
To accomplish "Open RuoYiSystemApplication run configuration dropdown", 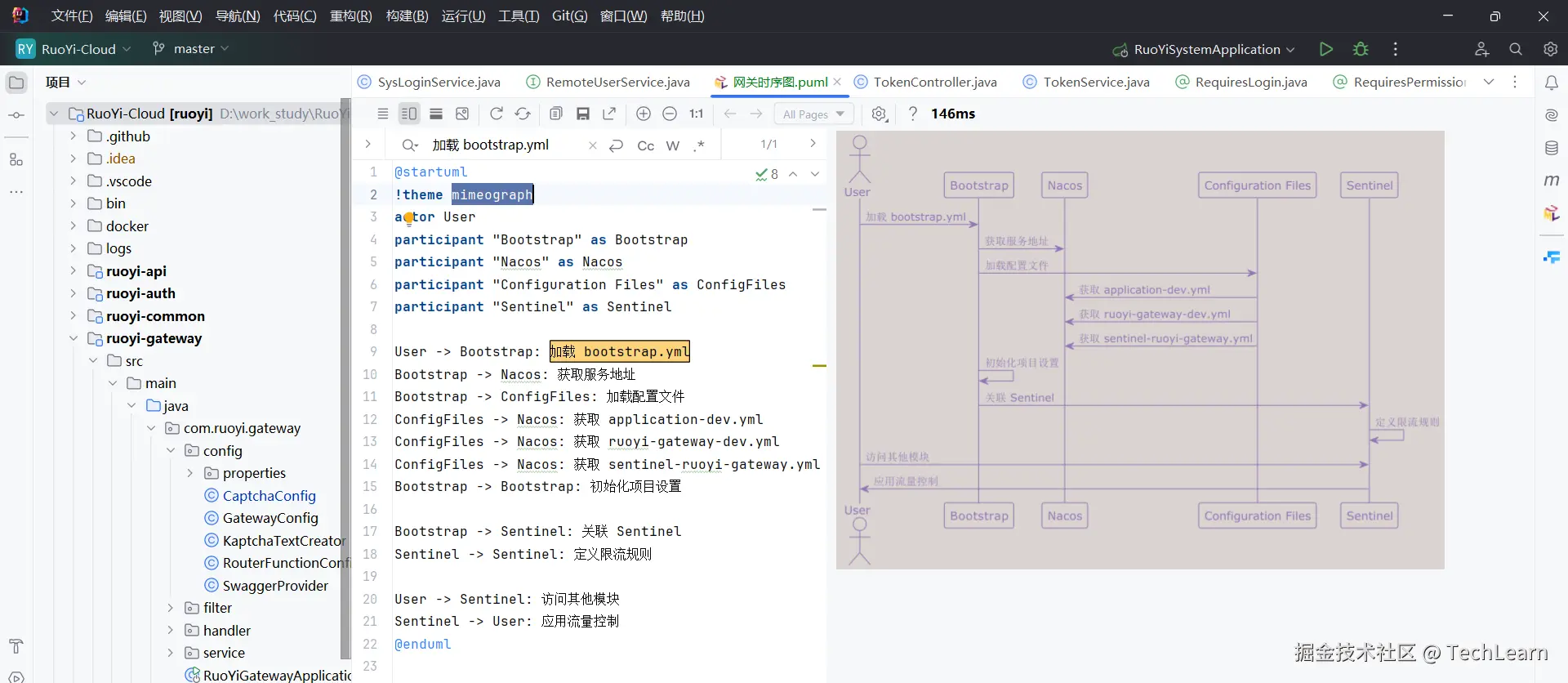I will [x=1203, y=50].
